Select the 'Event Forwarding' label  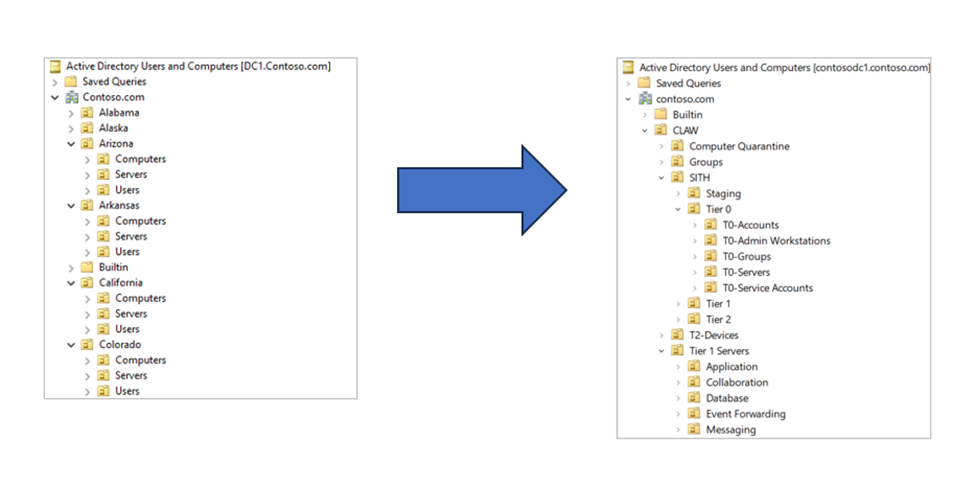click(746, 413)
